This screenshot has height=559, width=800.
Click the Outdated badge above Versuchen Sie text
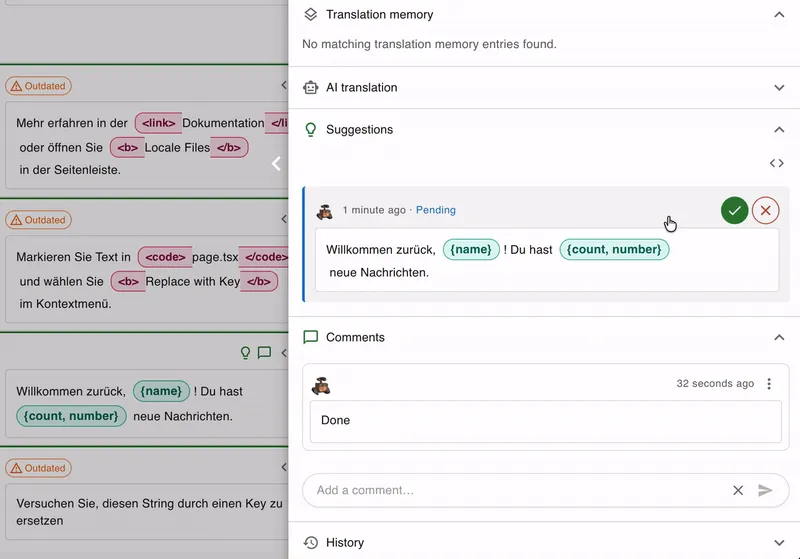click(x=38, y=468)
